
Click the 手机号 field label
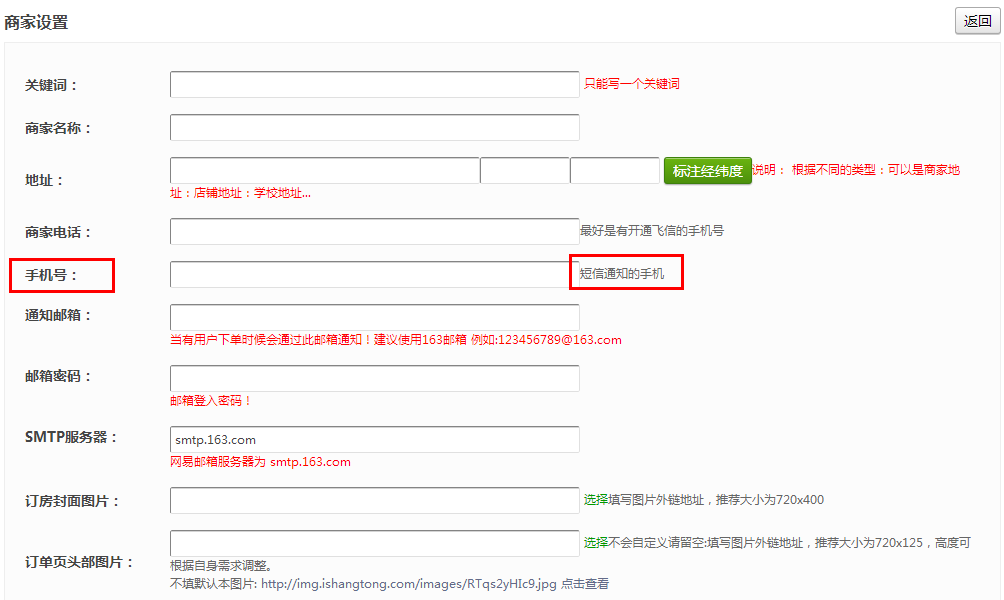click(x=51, y=275)
